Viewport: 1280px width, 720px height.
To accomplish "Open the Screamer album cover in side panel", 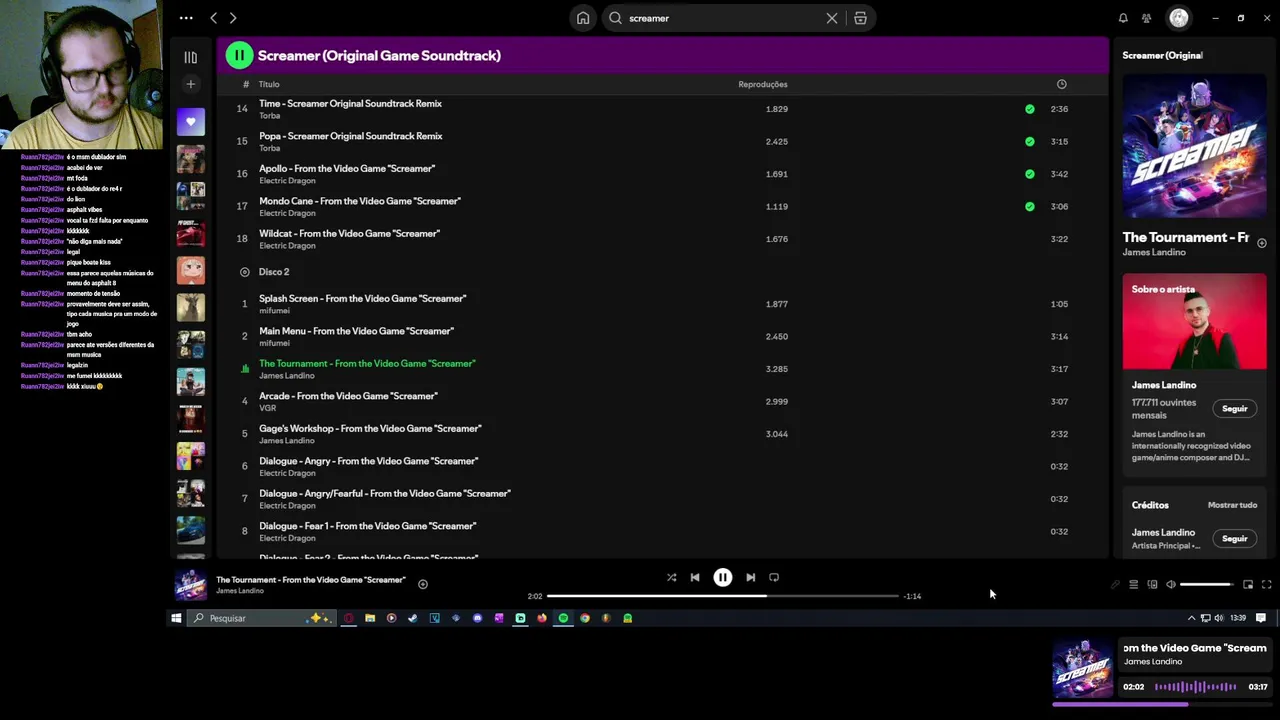I will (1194, 147).
